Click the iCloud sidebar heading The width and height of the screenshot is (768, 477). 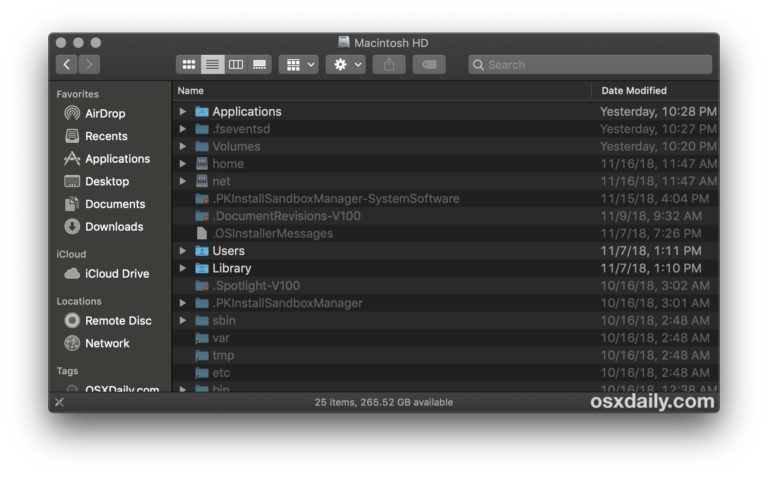(x=71, y=254)
